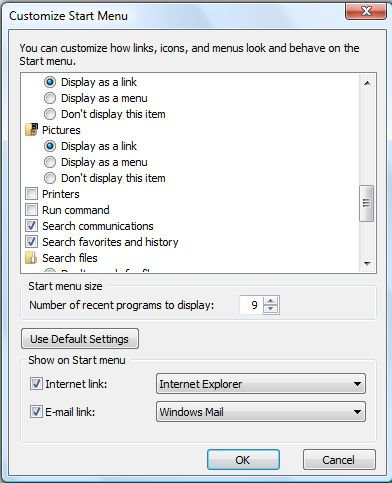392x483 pixels.
Task: Select 'Display as a menu' under Pictures
Action: (50, 162)
